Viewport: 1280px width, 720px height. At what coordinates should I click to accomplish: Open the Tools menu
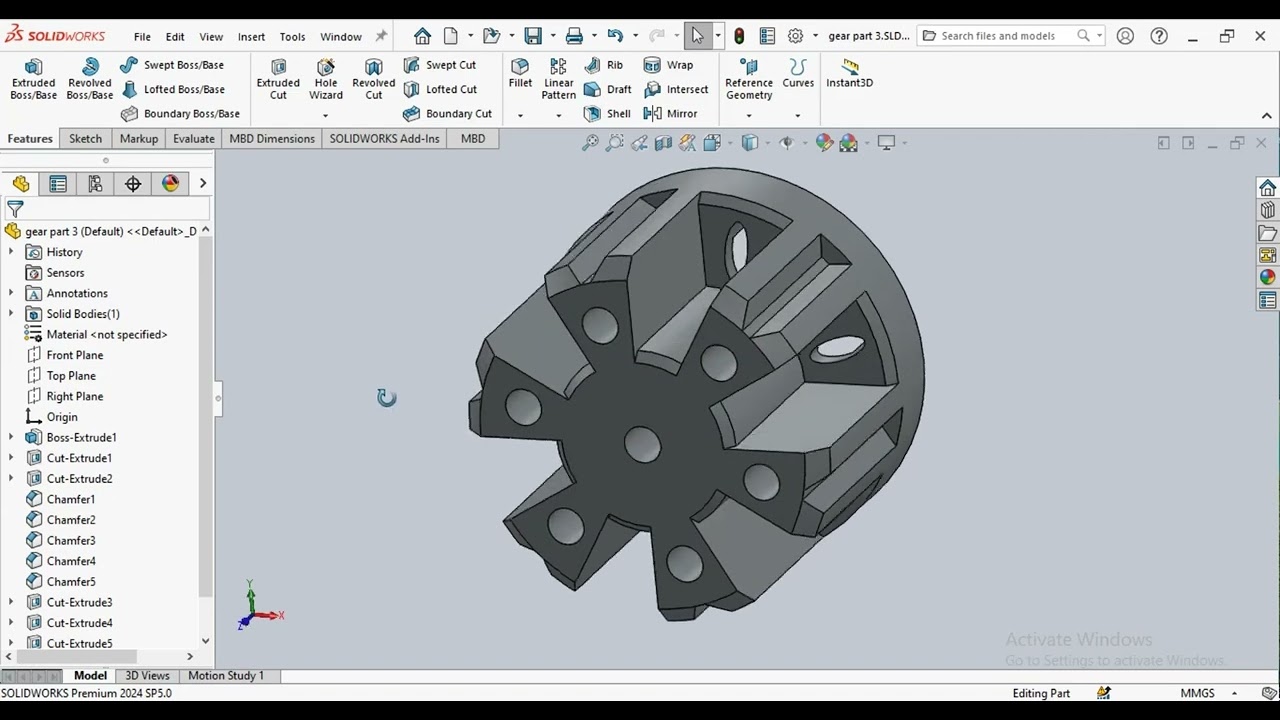[292, 36]
